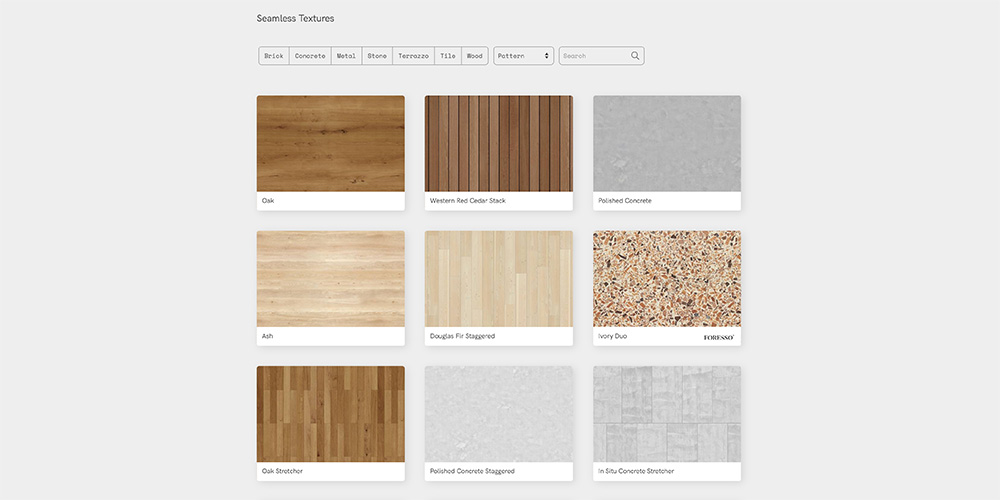Click the 'Ivory Duo' card label
The width and height of the screenshot is (1000, 500).
click(612, 335)
